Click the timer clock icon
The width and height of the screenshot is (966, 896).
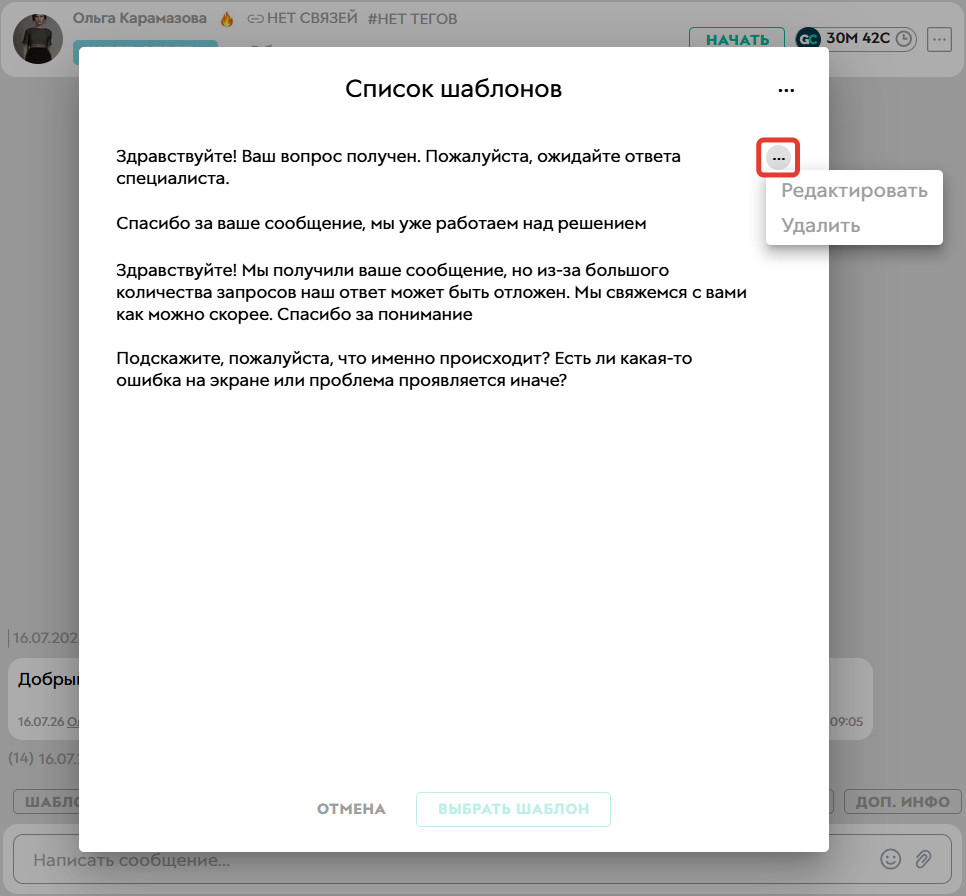903,39
